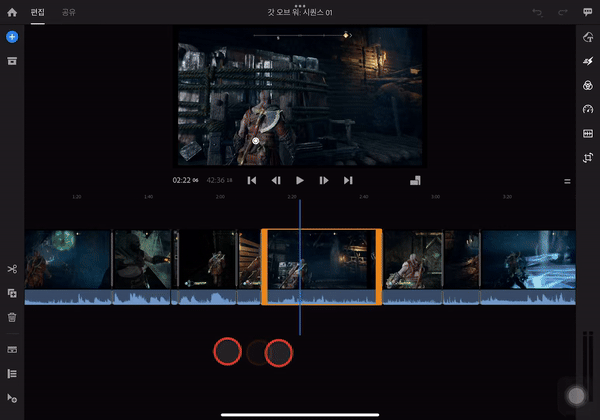Redo the last edit
Screen dimensions: 600x420
click(562, 13)
